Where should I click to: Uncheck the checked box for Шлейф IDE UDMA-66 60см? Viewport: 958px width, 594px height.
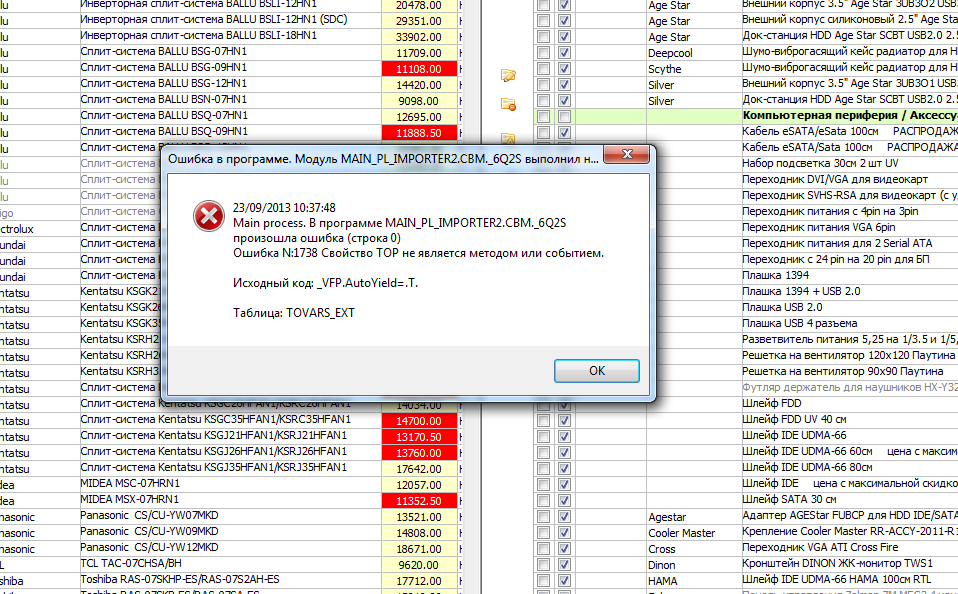click(565, 452)
